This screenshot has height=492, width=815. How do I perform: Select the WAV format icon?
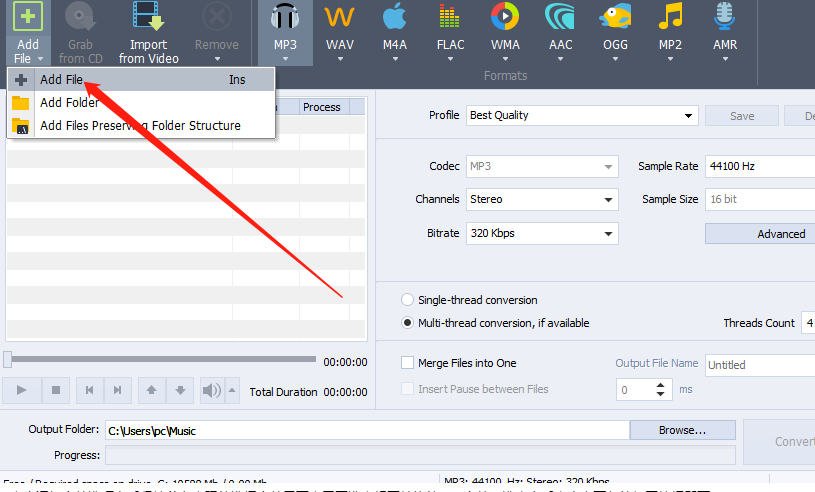[x=339, y=17]
